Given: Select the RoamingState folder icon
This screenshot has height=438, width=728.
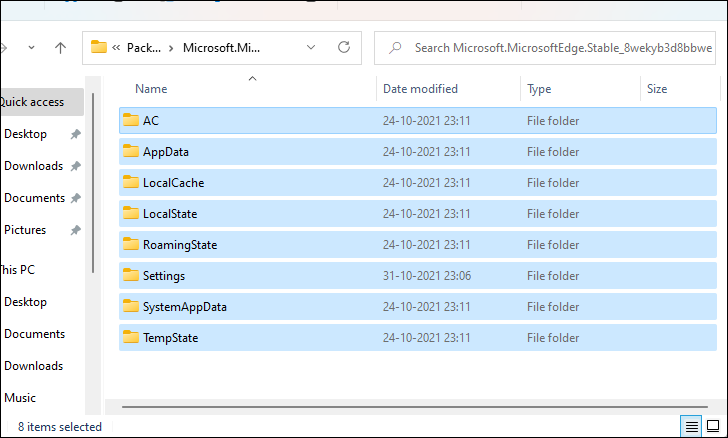Looking at the screenshot, I should click(x=131, y=244).
